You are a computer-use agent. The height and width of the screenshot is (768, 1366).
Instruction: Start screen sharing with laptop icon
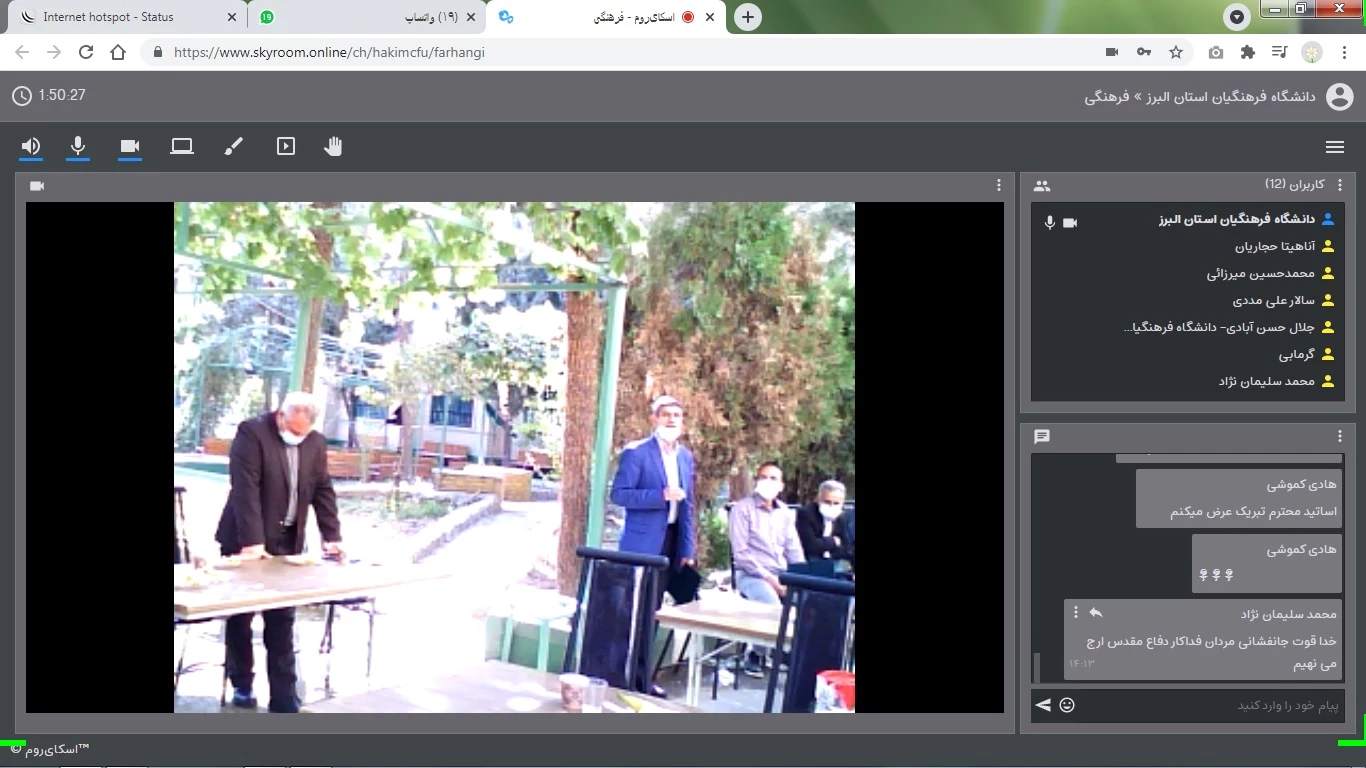click(x=182, y=147)
